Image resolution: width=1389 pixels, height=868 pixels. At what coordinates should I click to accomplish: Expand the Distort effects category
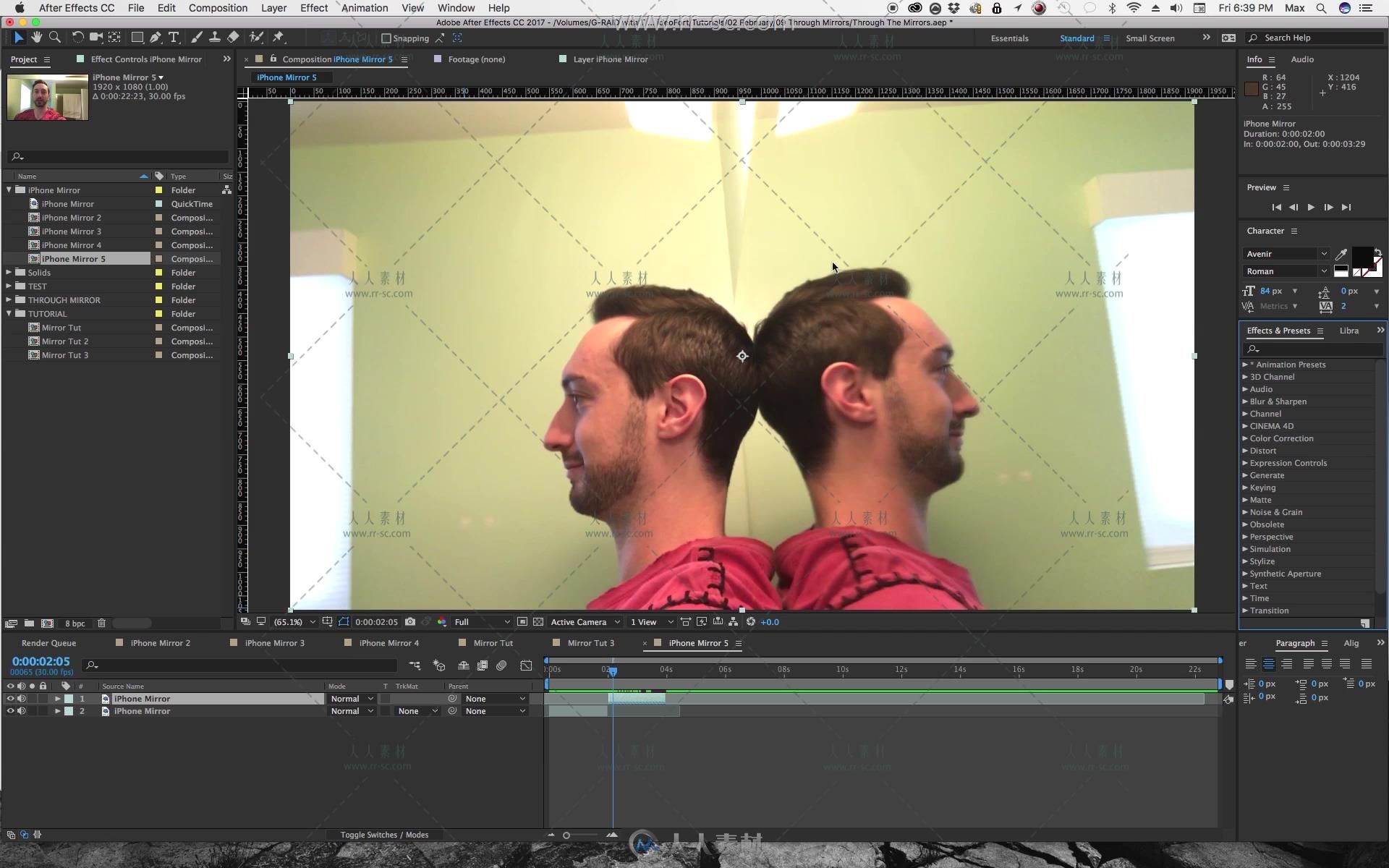(1245, 451)
